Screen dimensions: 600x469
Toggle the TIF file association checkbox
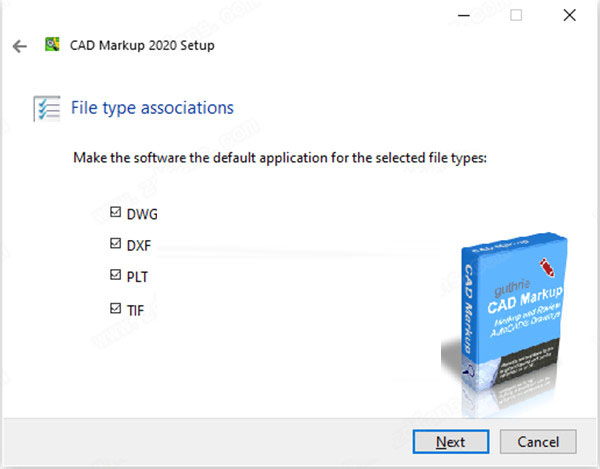115,308
